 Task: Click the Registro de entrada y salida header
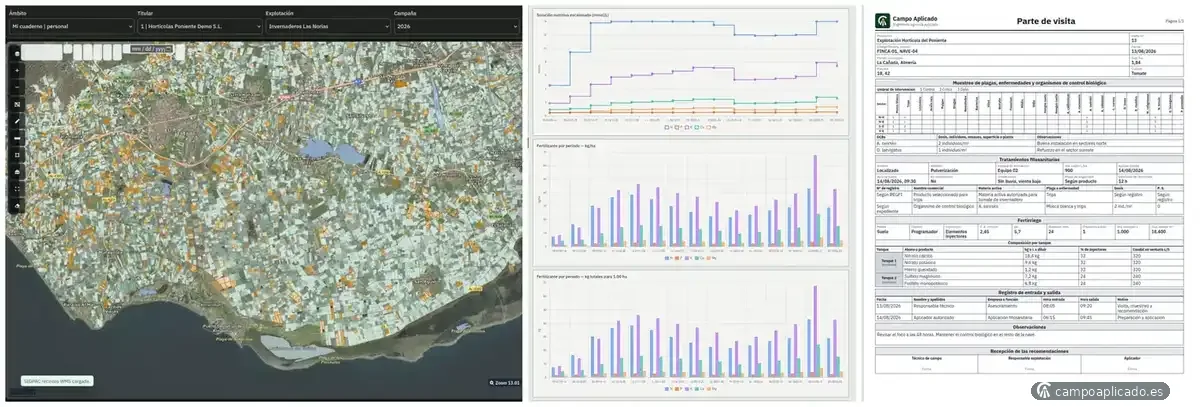(1029, 293)
